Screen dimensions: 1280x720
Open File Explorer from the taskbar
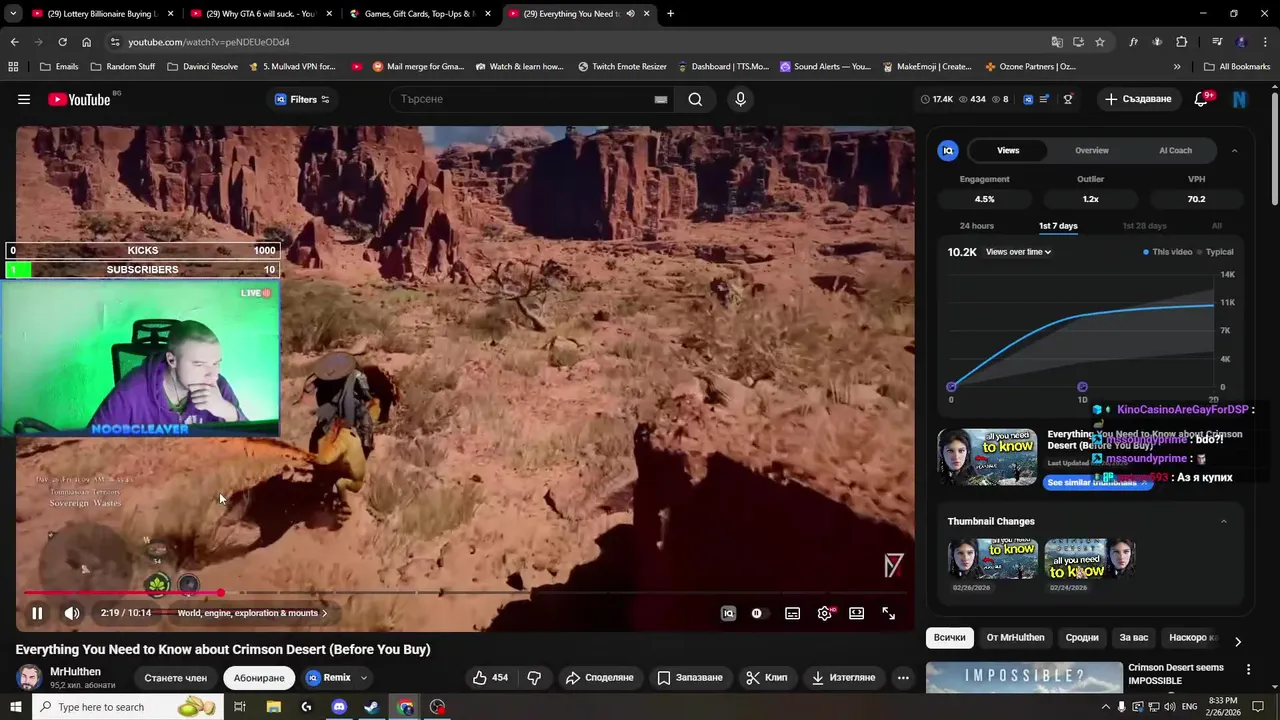273,707
